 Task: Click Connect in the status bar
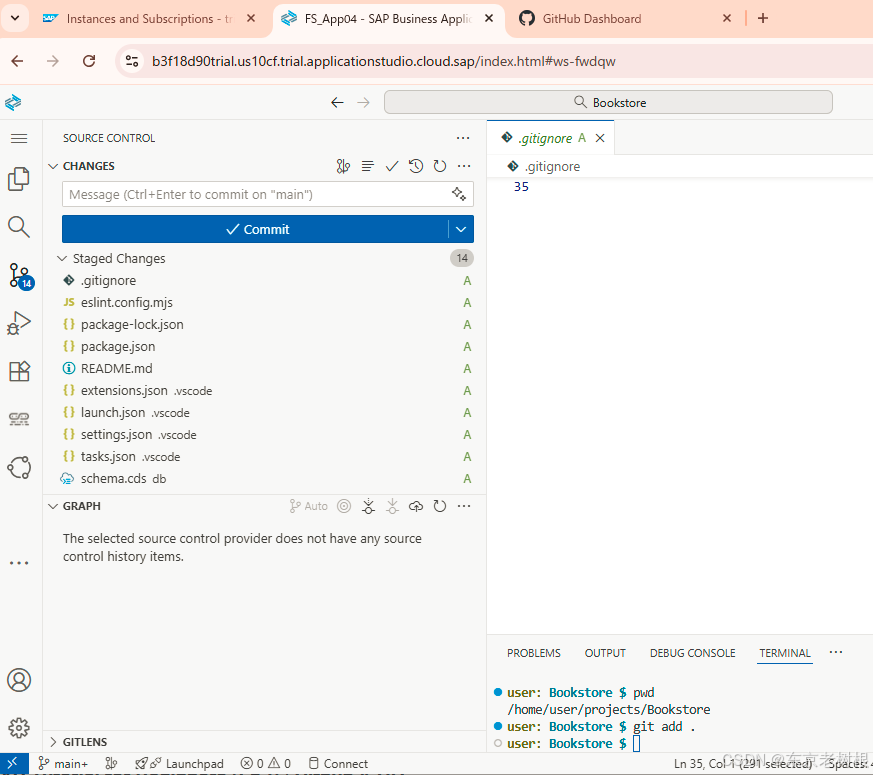coord(338,764)
